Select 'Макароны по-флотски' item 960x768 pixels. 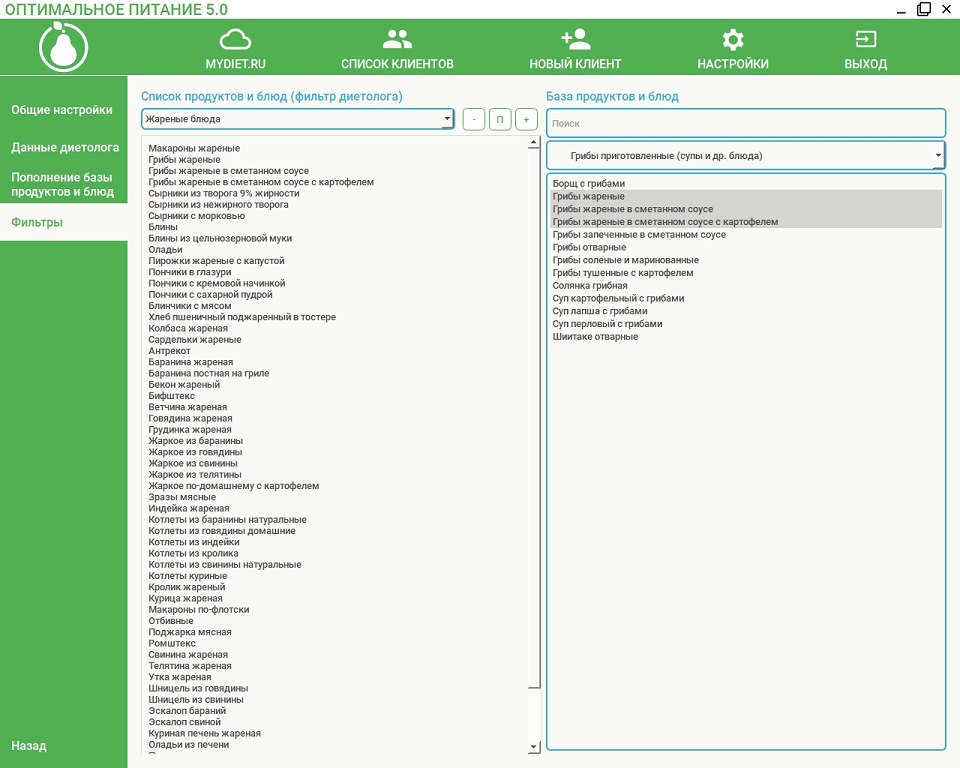coord(198,609)
